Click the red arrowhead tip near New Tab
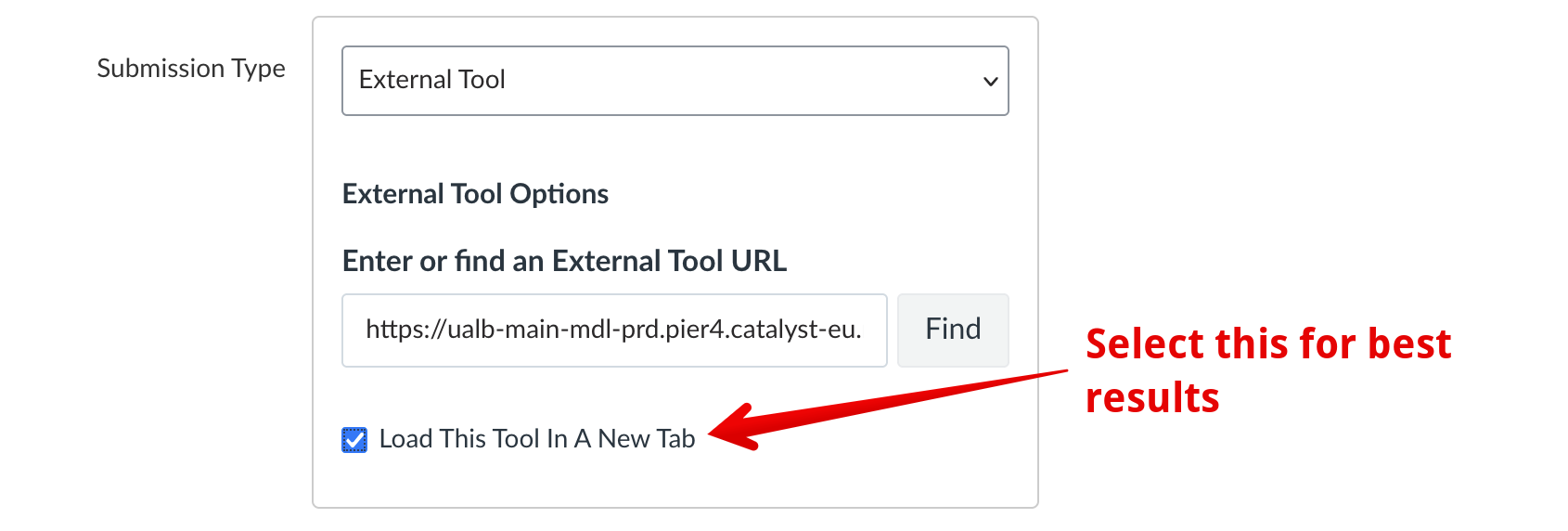 click(716, 433)
